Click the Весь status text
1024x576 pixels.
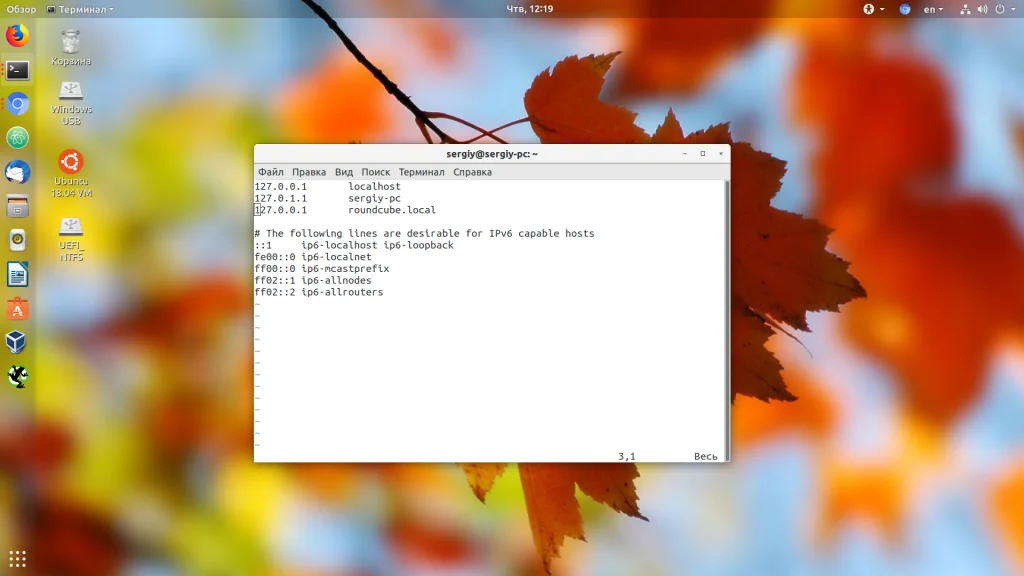[x=705, y=456]
